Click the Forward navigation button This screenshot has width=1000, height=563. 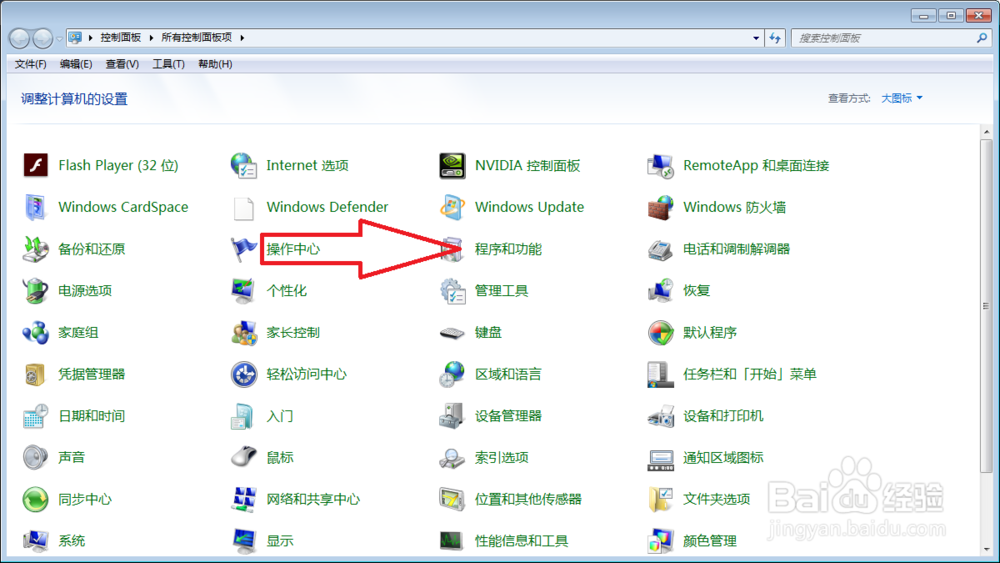tap(43, 39)
